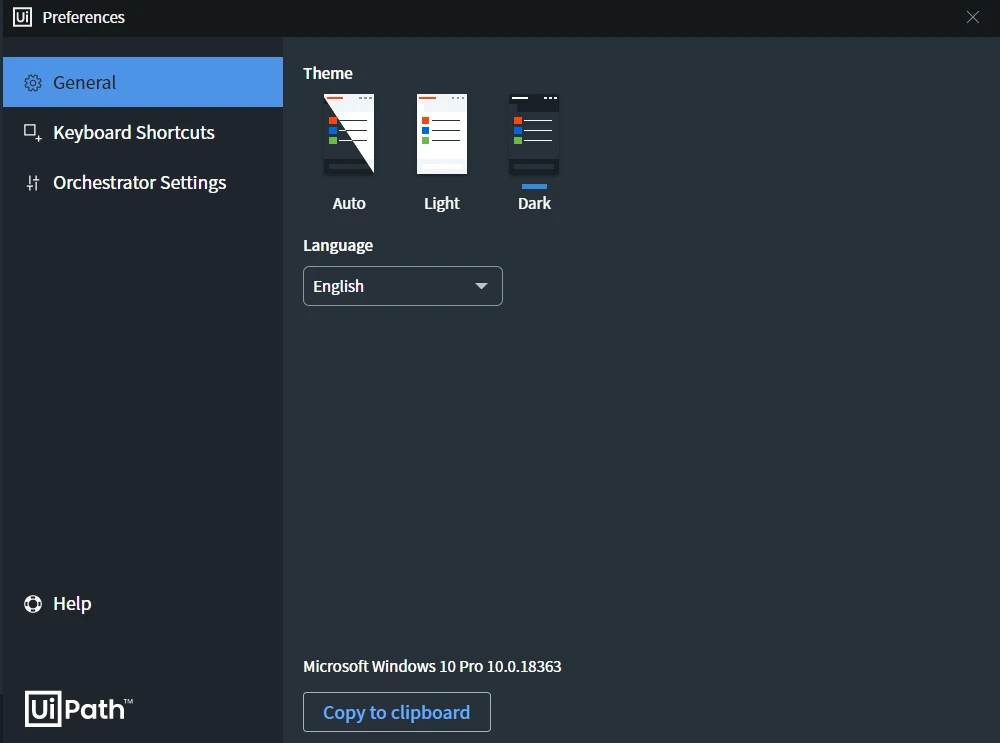Select the Dark theme thumbnail

click(x=534, y=134)
